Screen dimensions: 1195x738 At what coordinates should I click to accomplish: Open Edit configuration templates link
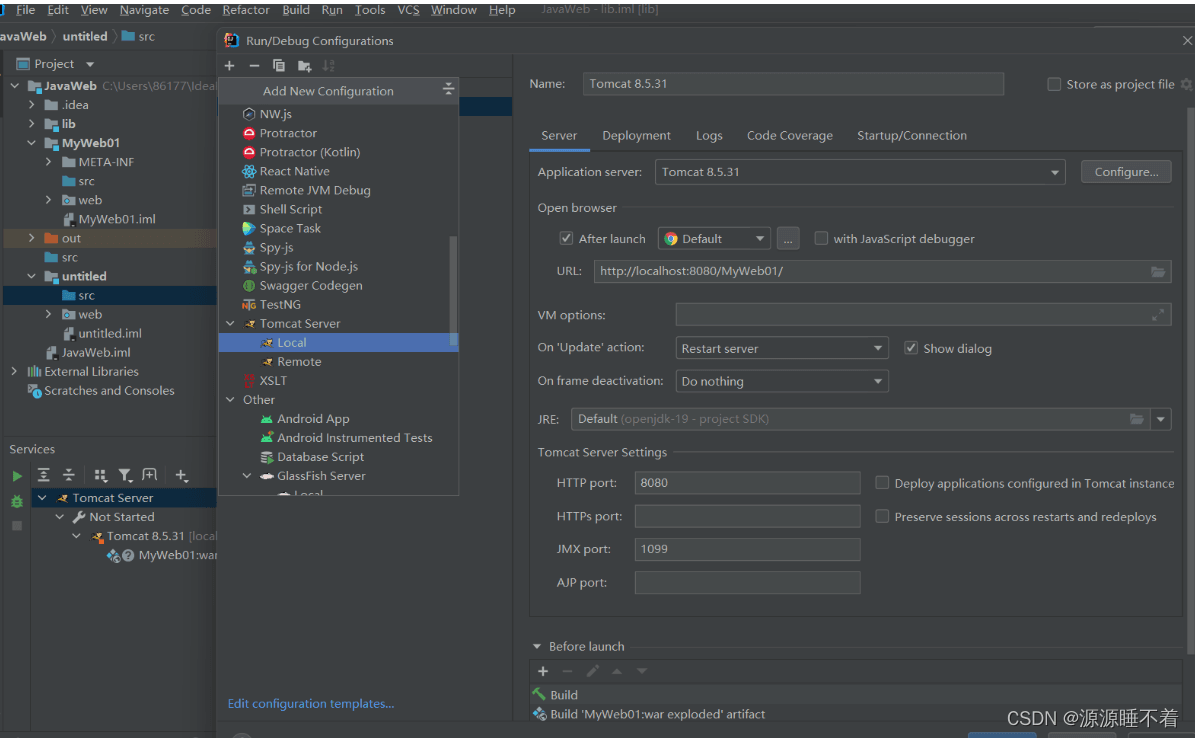tap(311, 704)
